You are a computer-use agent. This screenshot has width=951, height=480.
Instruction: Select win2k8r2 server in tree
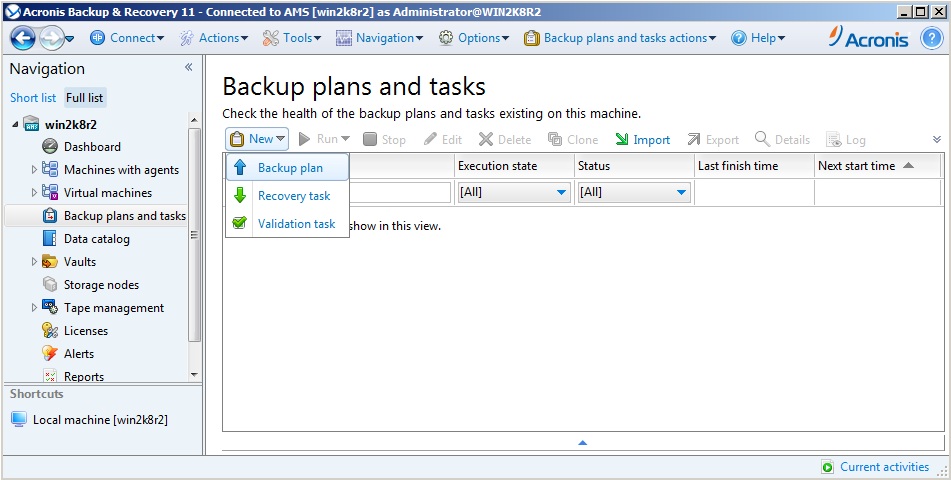tap(70, 124)
